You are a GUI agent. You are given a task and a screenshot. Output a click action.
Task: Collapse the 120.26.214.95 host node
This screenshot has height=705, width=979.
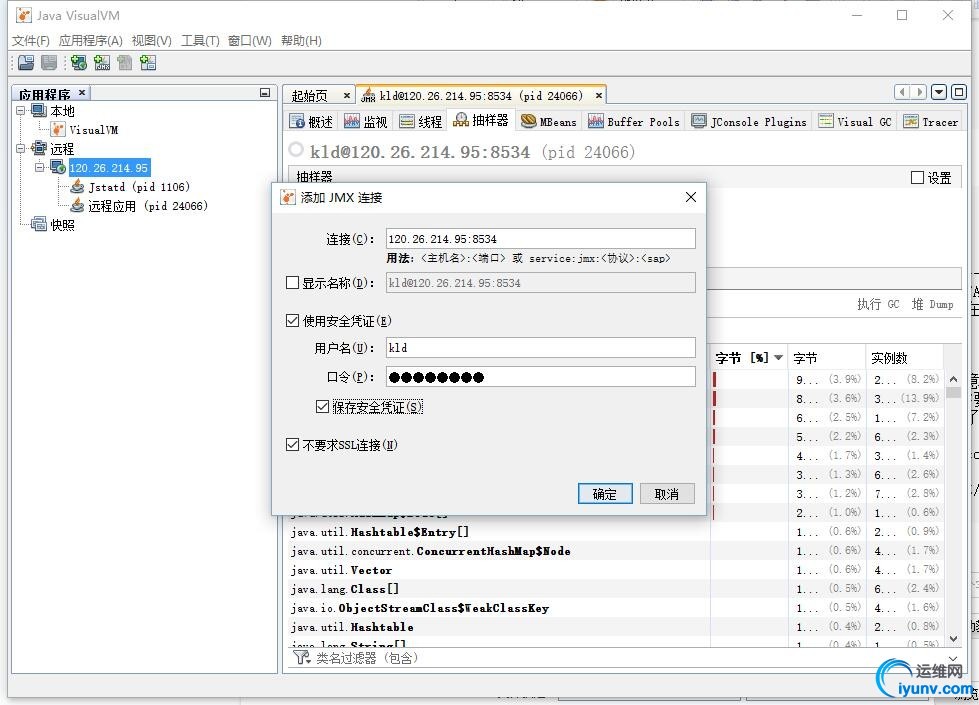click(39, 167)
